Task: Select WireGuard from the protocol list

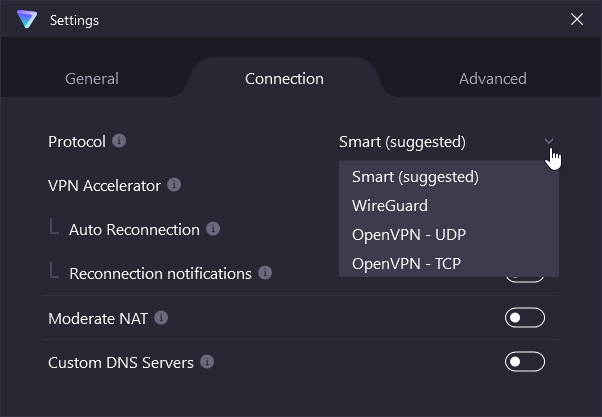Action: tap(389, 206)
